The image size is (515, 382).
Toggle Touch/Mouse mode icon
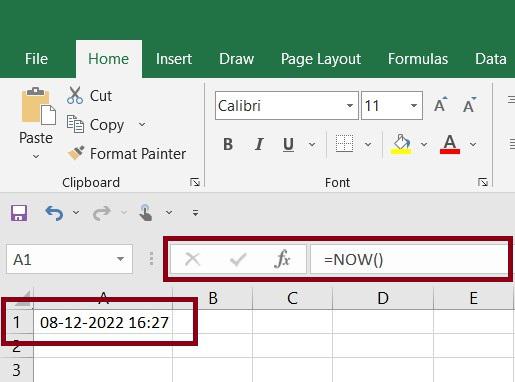[146, 213]
